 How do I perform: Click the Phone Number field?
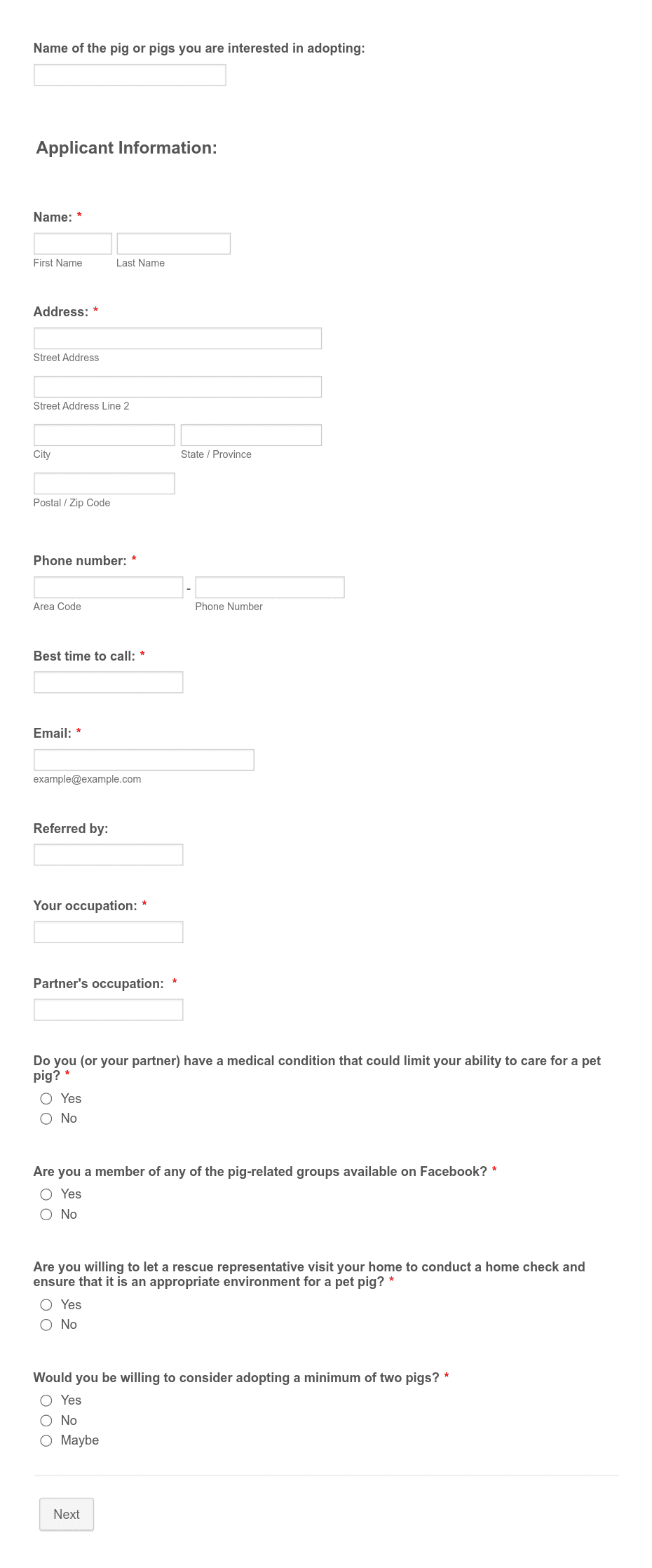[270, 587]
